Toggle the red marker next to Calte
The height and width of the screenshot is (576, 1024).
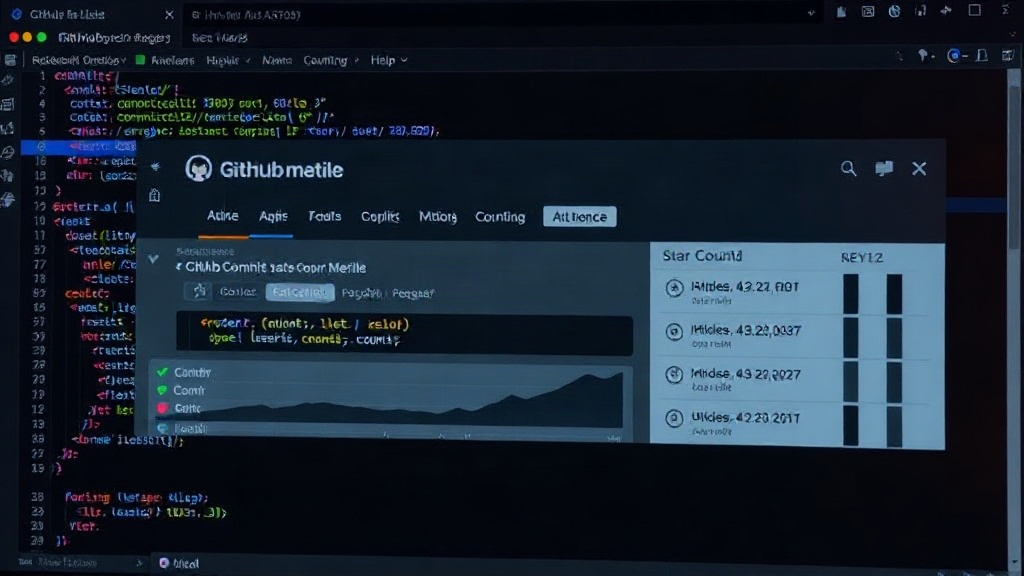pyautogui.click(x=162, y=408)
